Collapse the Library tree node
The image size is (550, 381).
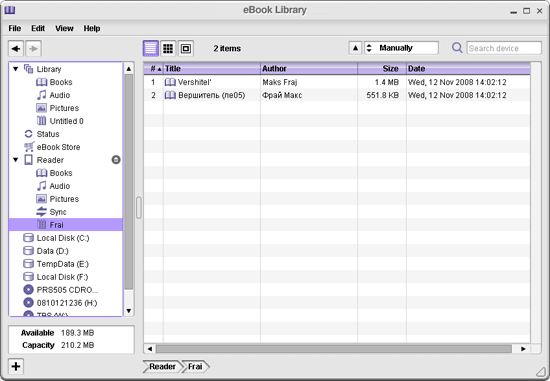pos(15,69)
